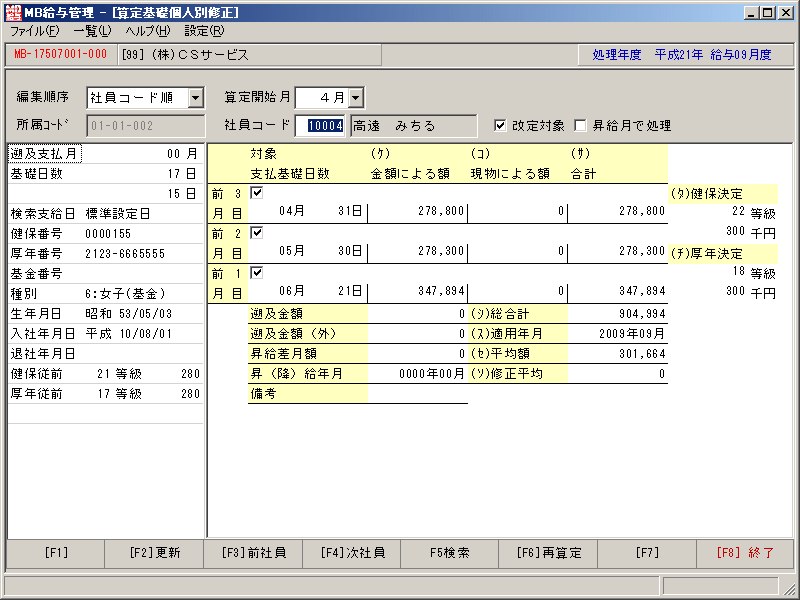The width and height of the screenshot is (800, 600).
Task: Go to next employee with [F4]次社員
Action: pyautogui.click(x=352, y=553)
